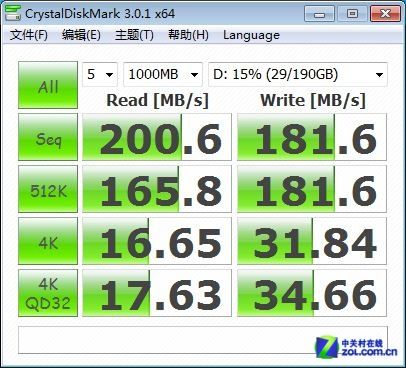Image resolution: width=406 pixels, height=368 pixels.
Task: Start the Seq sequential test
Action: (x=48, y=137)
